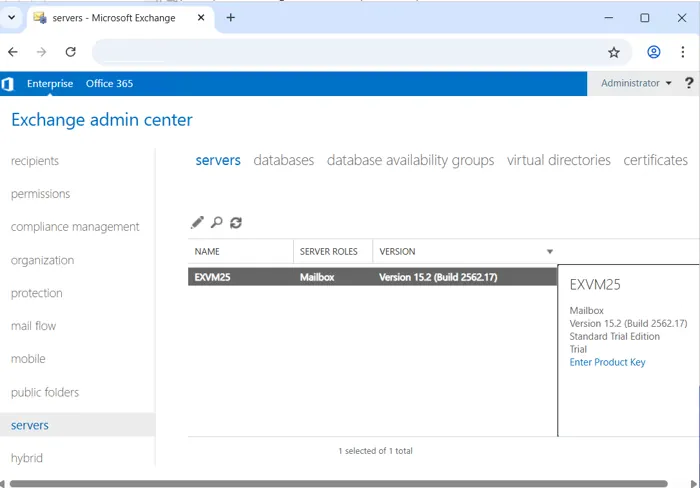Go to recipients in the left menu

click(35, 161)
